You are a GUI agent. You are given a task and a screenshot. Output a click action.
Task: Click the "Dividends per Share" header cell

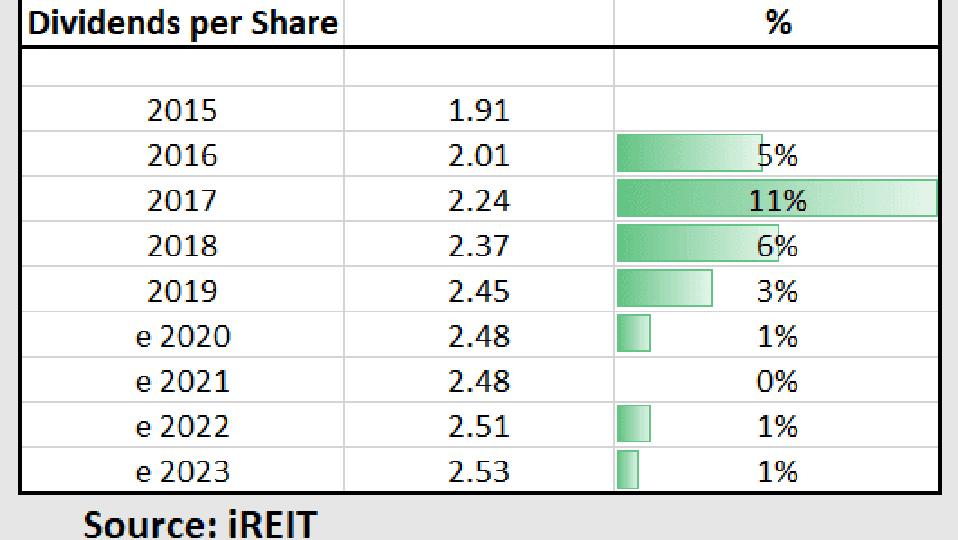182,23
